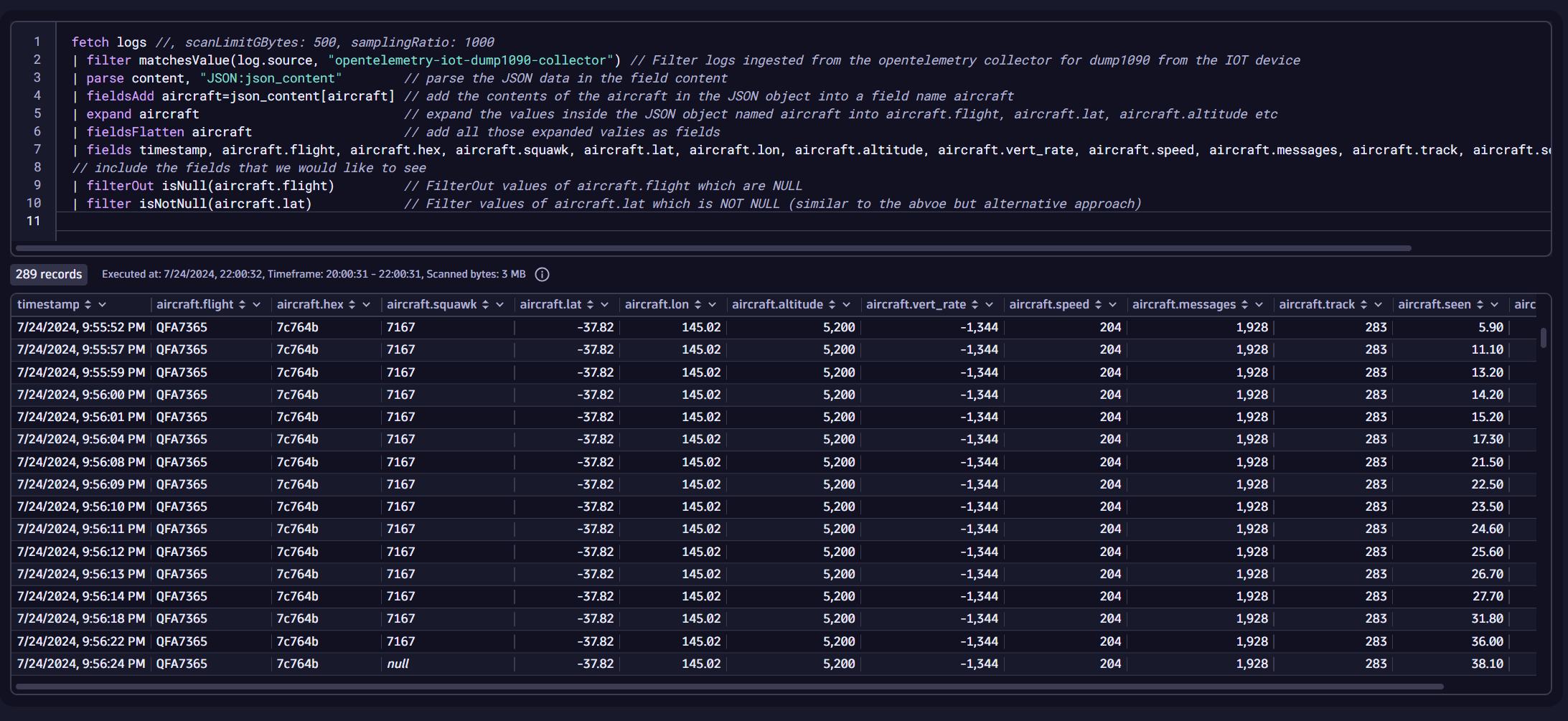Sort records by aircraft.speed
Screen dimensions: 1568x721
[1099, 304]
